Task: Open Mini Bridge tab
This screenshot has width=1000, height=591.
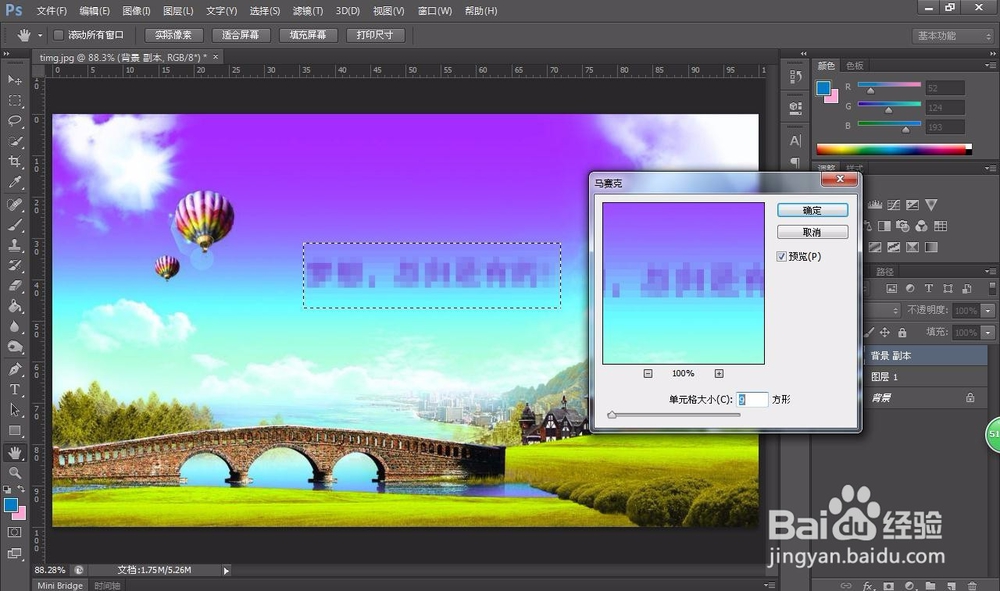Action: (x=60, y=585)
